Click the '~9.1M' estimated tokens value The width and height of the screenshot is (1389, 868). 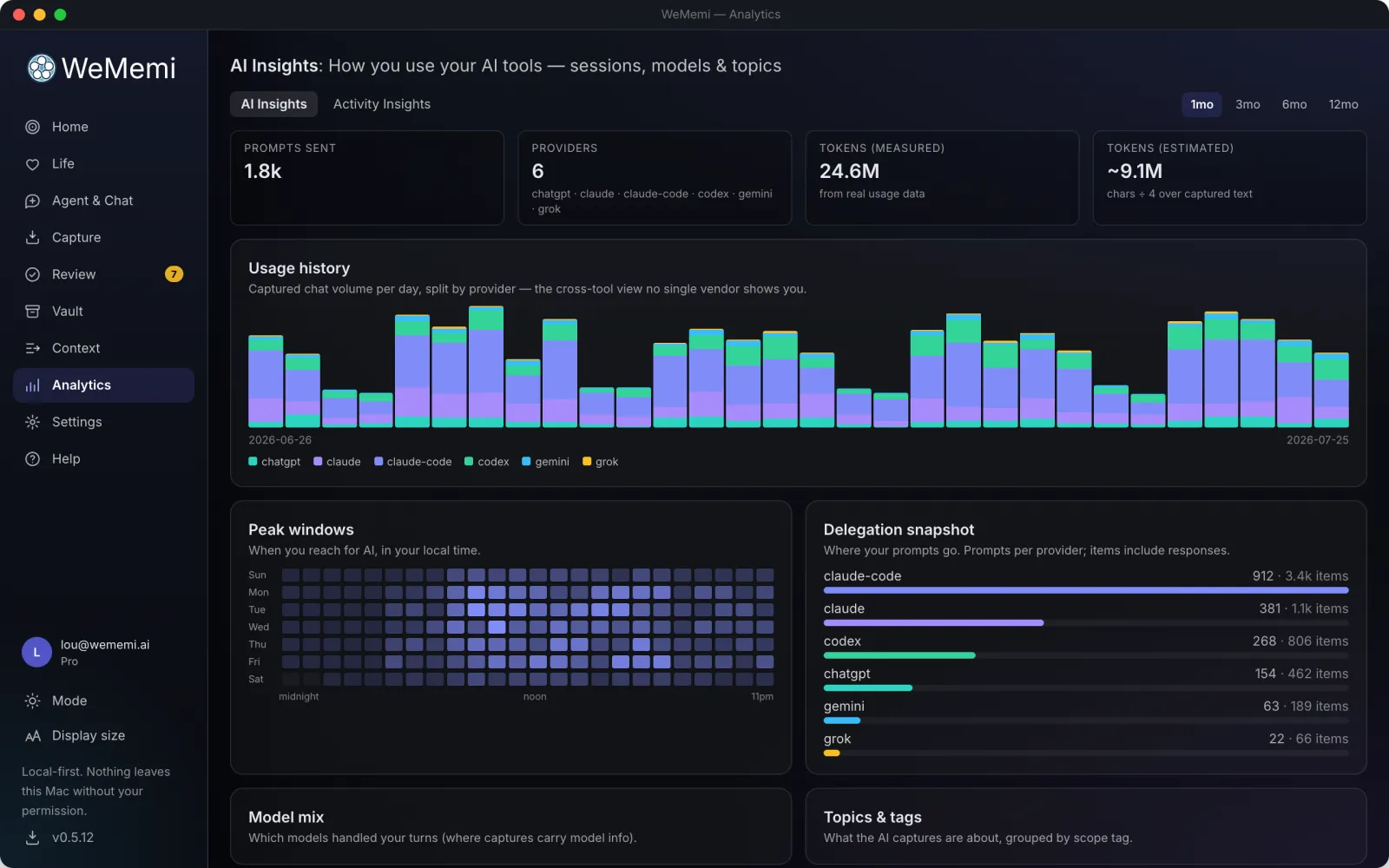pos(1135,171)
